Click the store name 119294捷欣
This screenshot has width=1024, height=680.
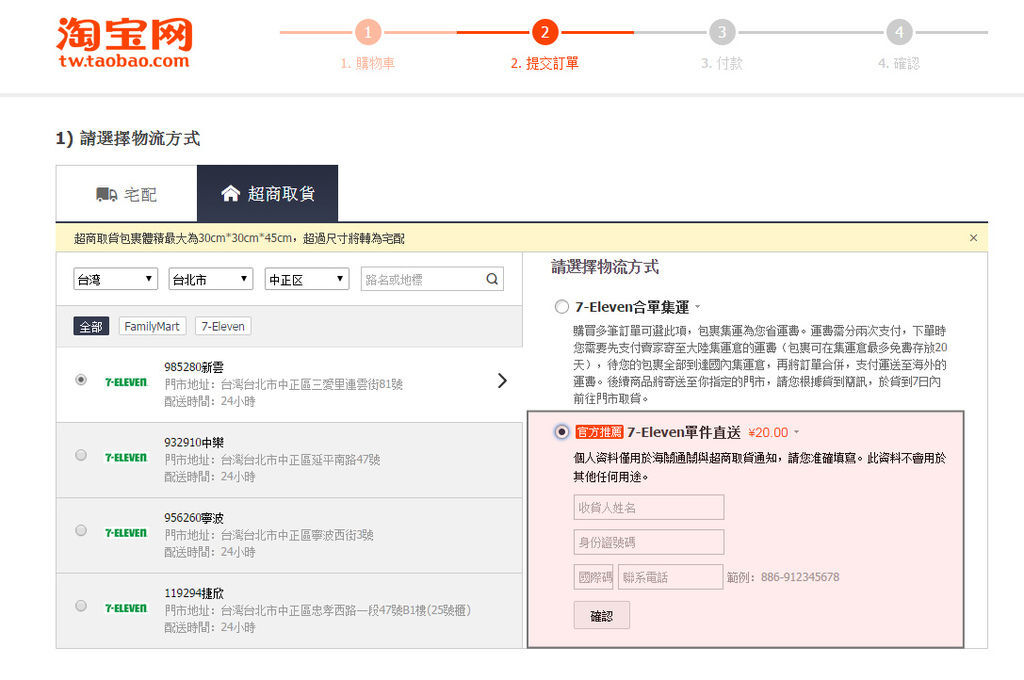pos(194,593)
